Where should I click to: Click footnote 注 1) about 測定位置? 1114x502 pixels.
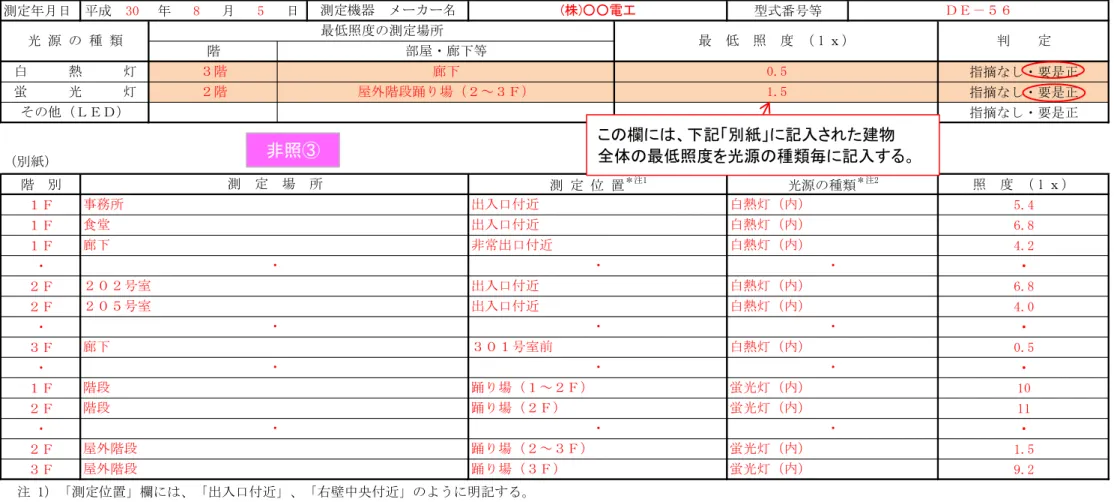[x=272, y=492]
